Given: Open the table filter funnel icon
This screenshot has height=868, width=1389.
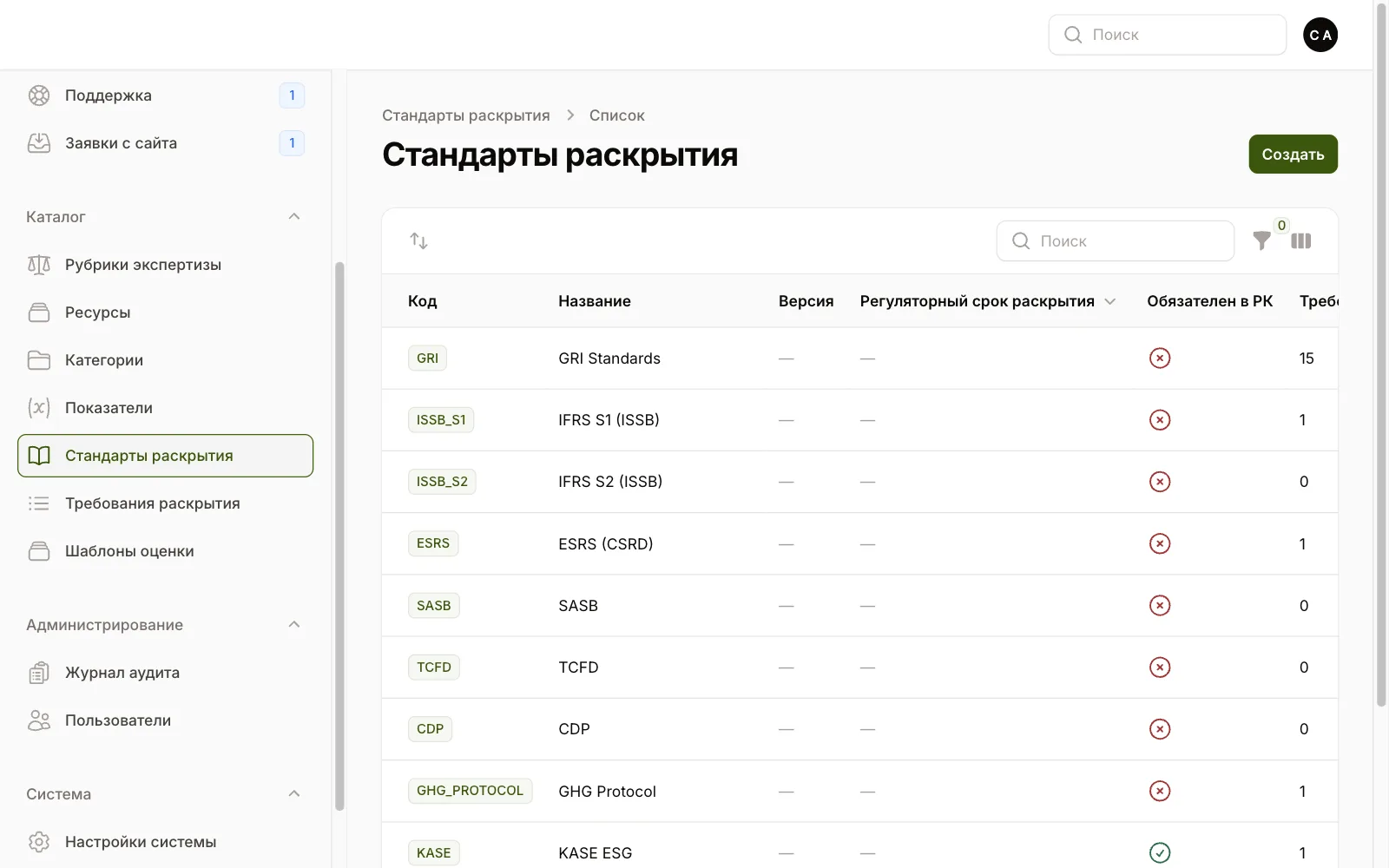Looking at the screenshot, I should pos(1262,240).
